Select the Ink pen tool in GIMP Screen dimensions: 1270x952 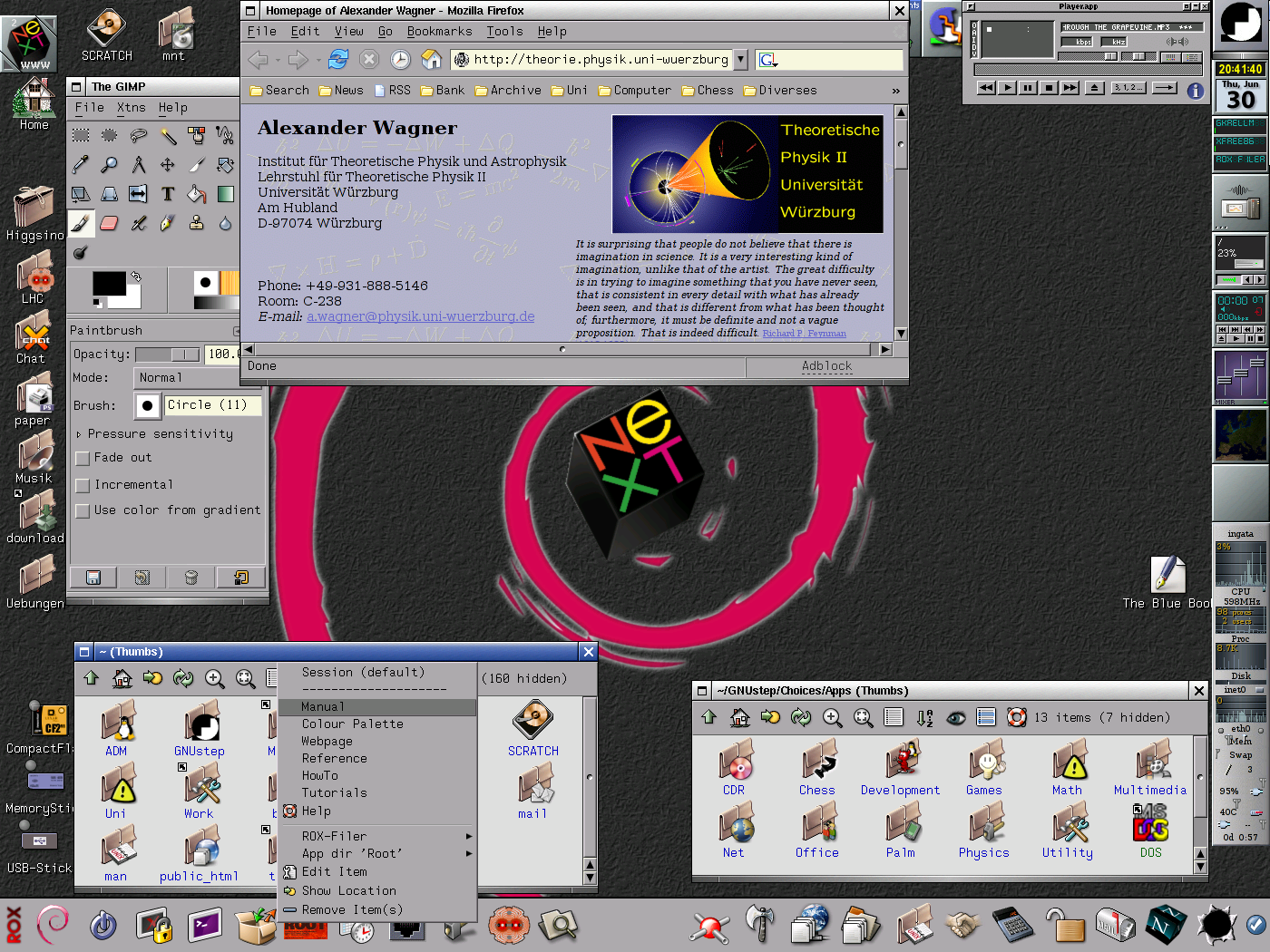pos(168,223)
